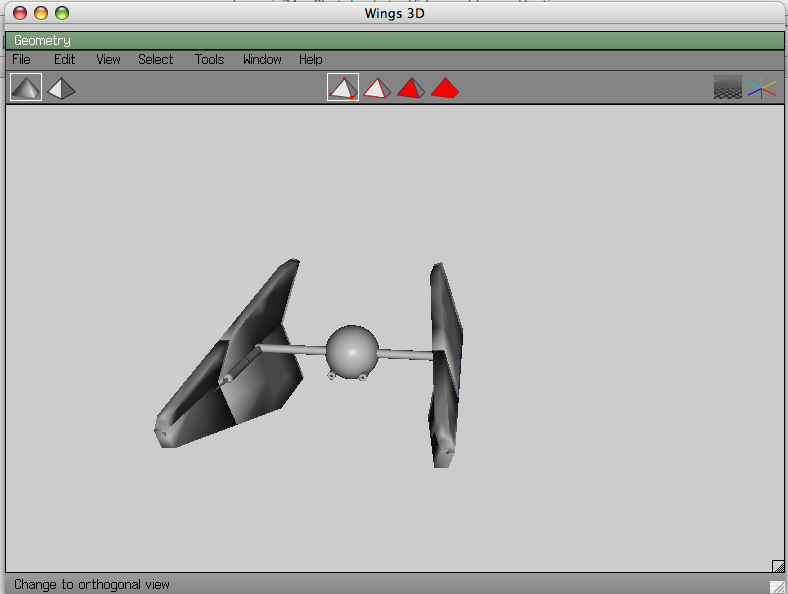The height and width of the screenshot is (594, 788).
Task: Show the Window menu
Action: point(262,60)
